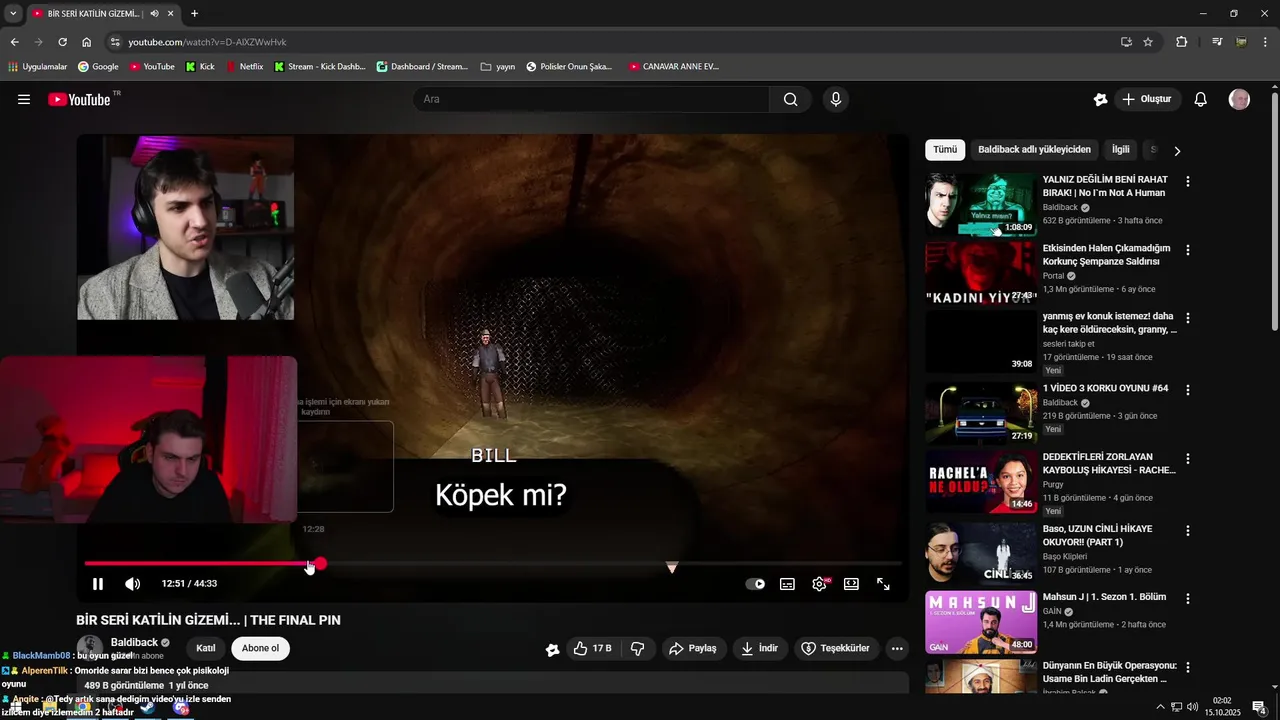Image resolution: width=1280 pixels, height=720 pixels.
Task: Open the Windows notification center
Action: [1258, 707]
